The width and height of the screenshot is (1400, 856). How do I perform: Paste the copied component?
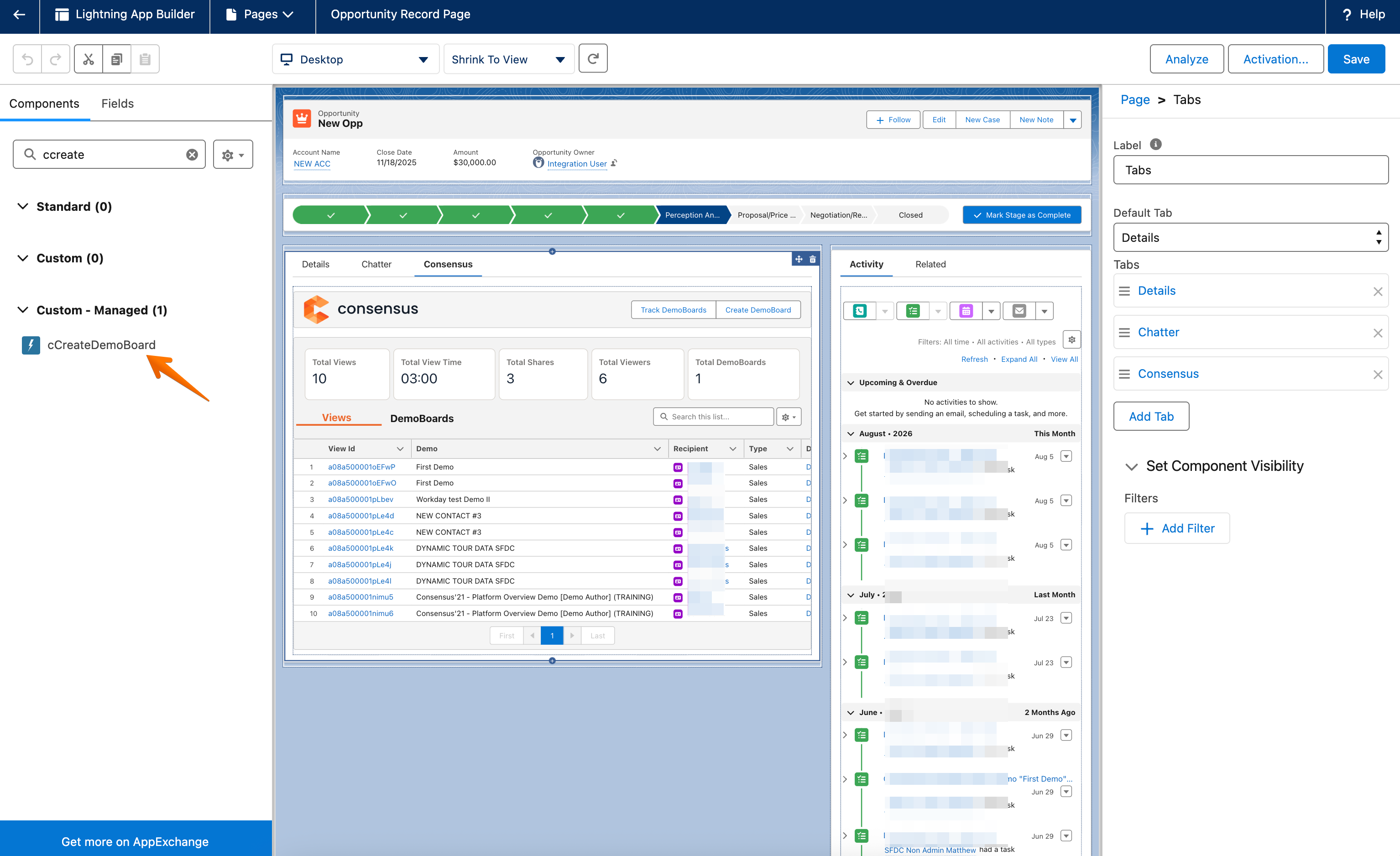(x=146, y=59)
